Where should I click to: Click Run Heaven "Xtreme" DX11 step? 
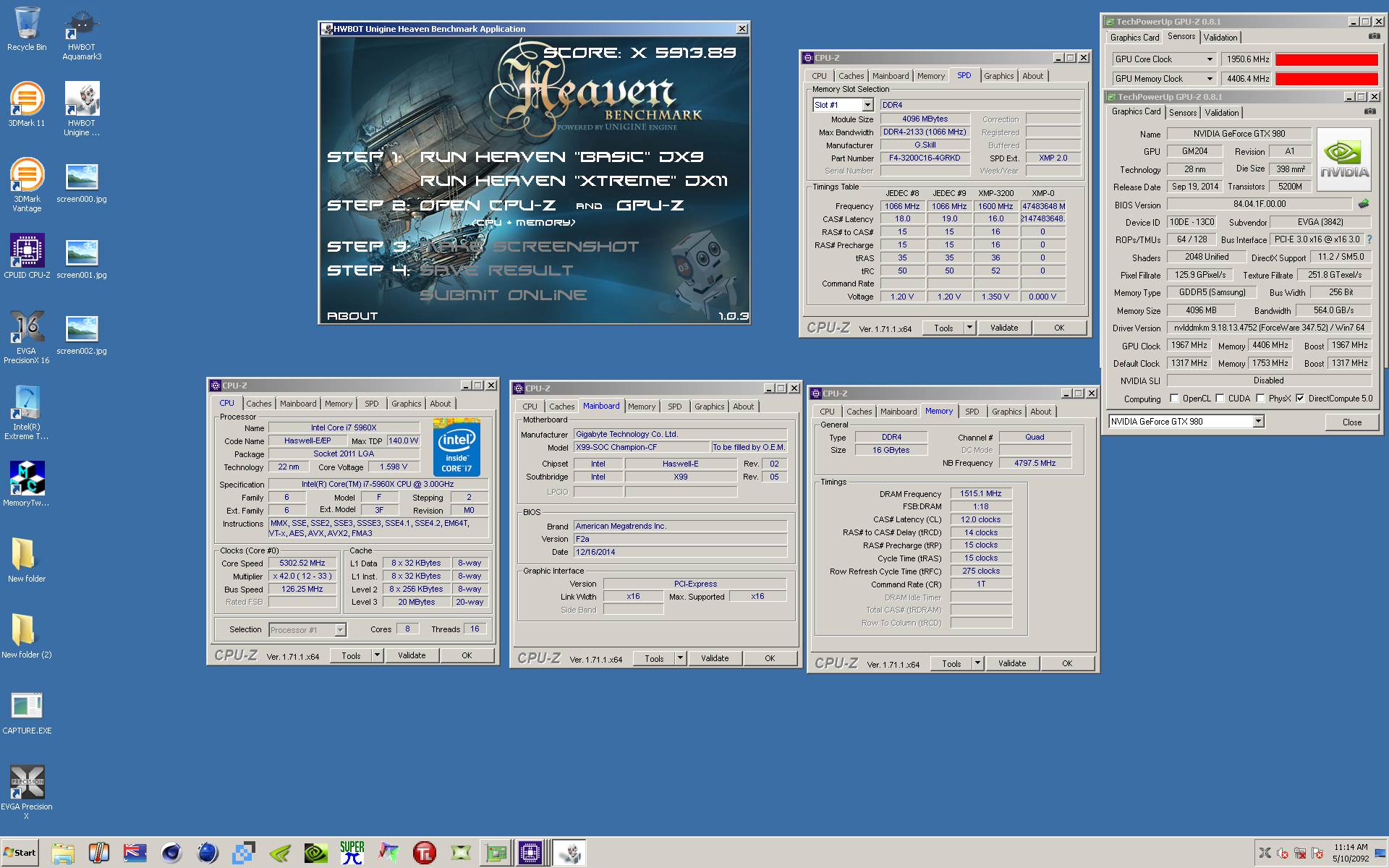(574, 180)
